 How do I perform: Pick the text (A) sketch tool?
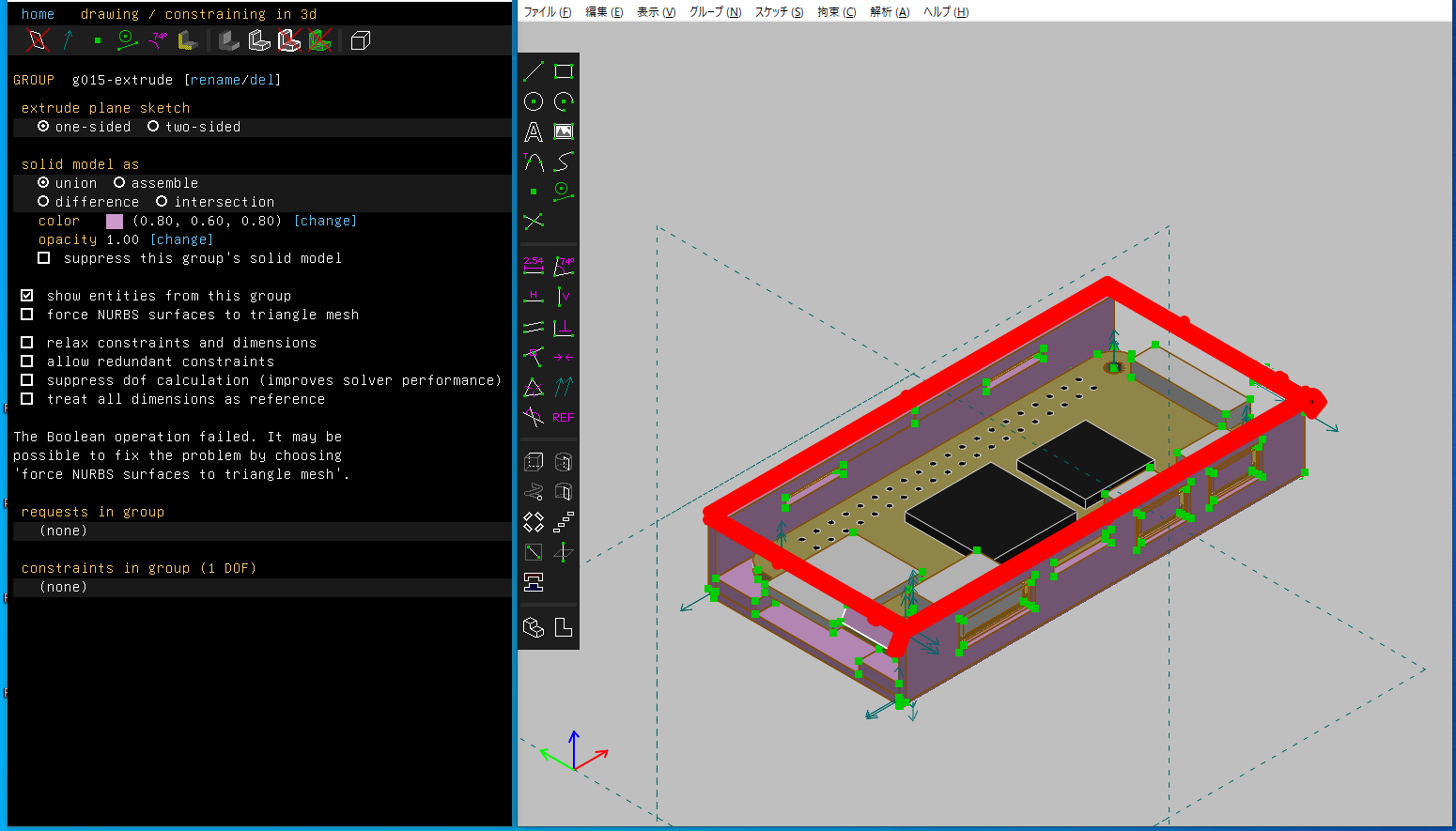[534, 132]
